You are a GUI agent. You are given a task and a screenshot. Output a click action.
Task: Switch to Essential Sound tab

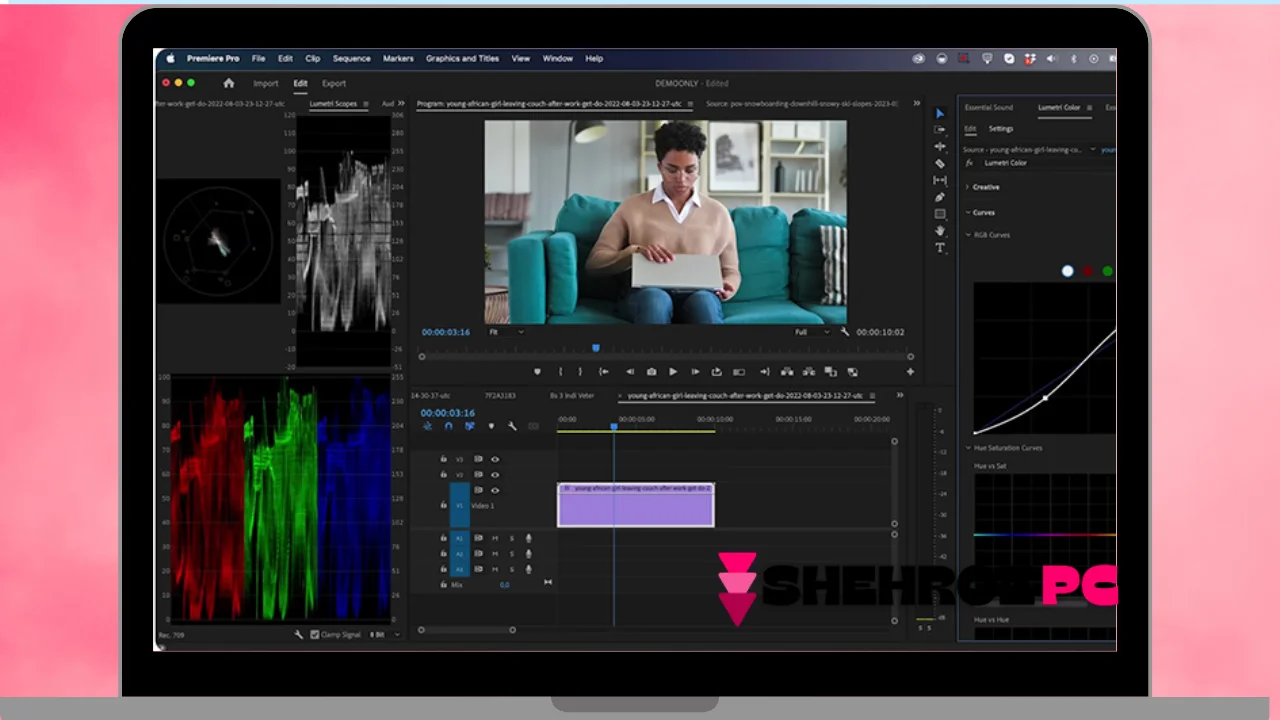point(988,107)
